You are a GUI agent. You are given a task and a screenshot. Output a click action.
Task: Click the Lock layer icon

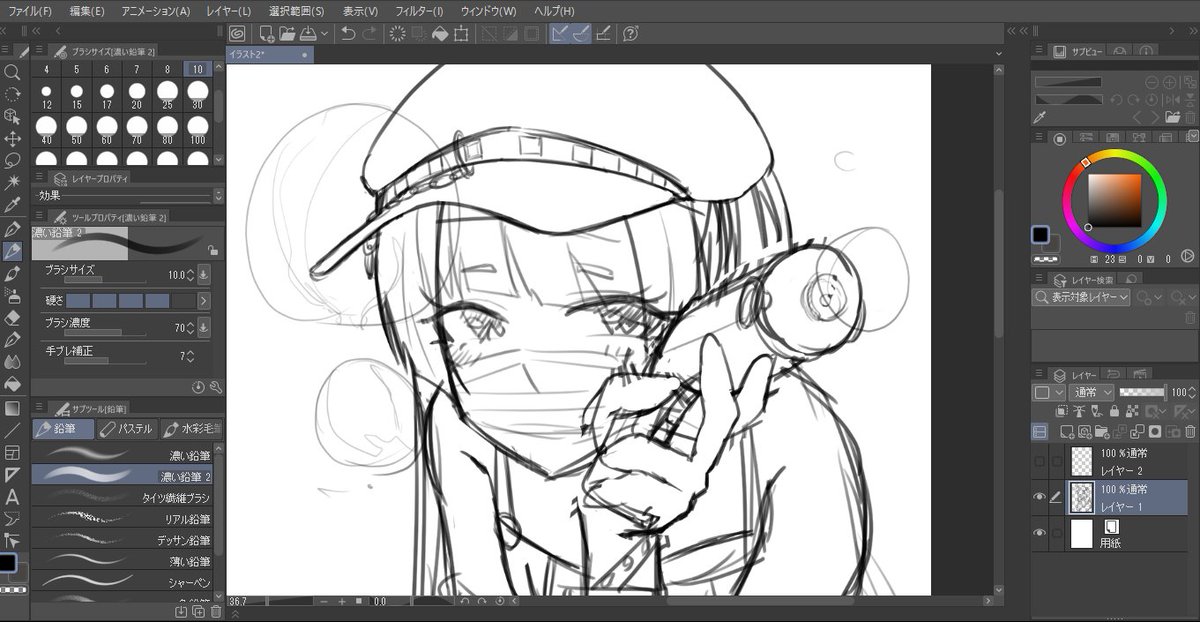point(1114,410)
